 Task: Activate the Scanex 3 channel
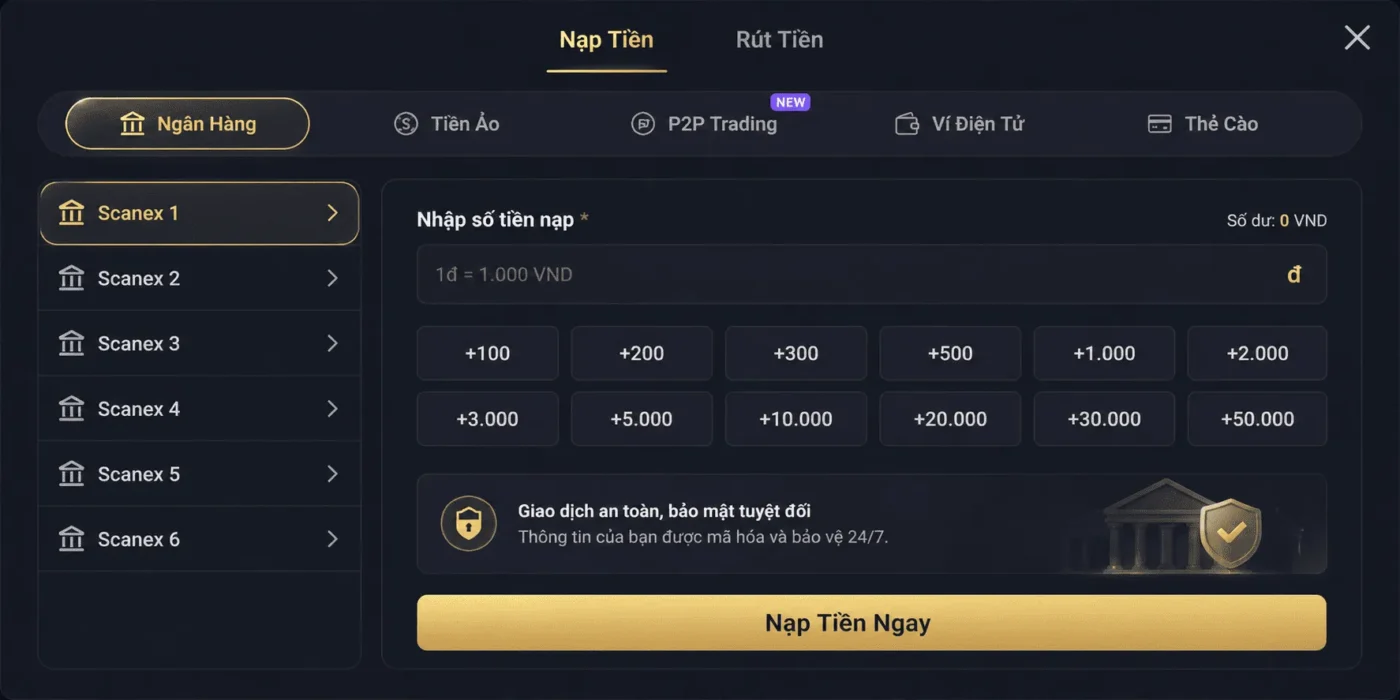199,343
